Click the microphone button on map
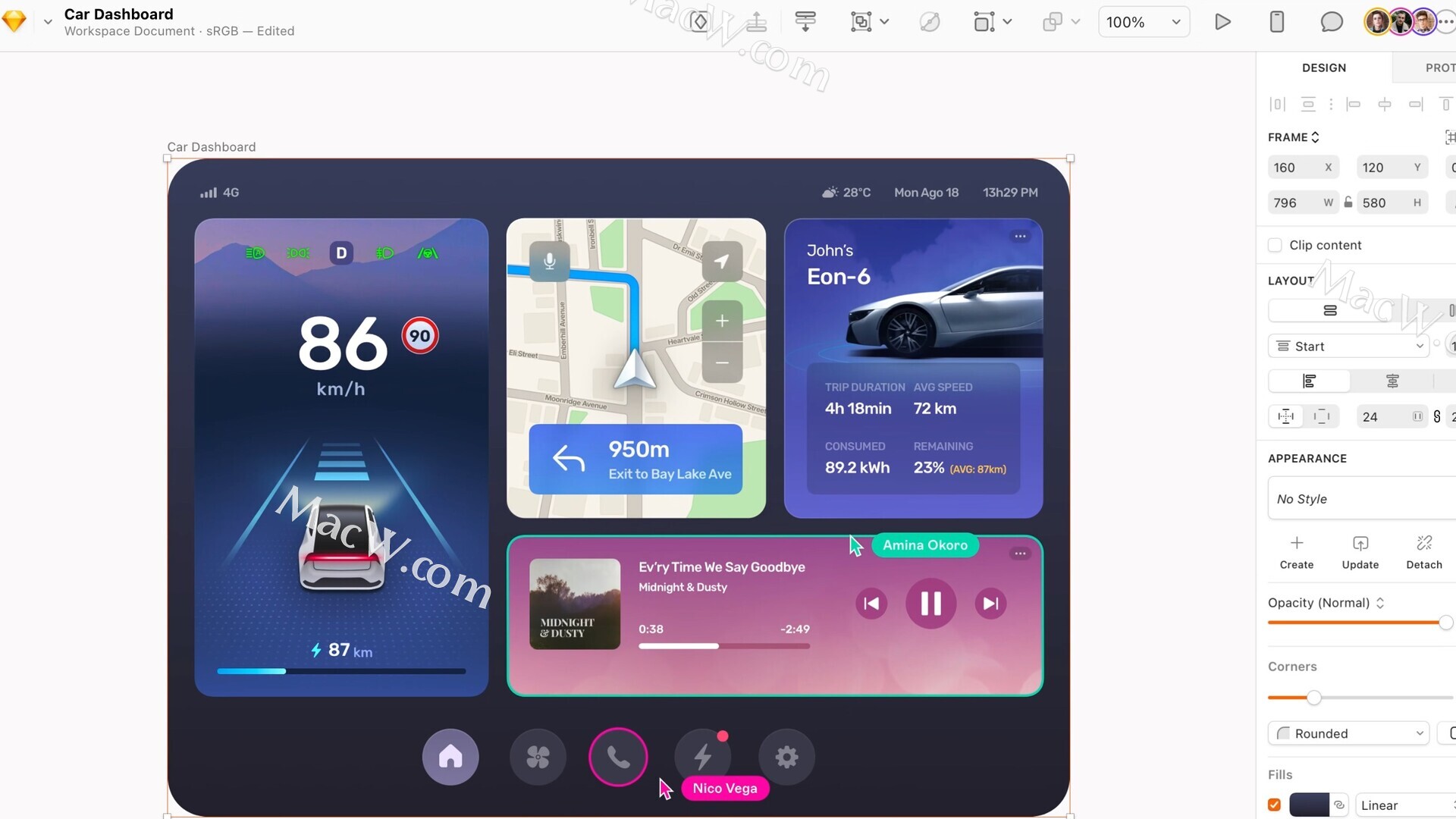The height and width of the screenshot is (819, 1456). (550, 262)
